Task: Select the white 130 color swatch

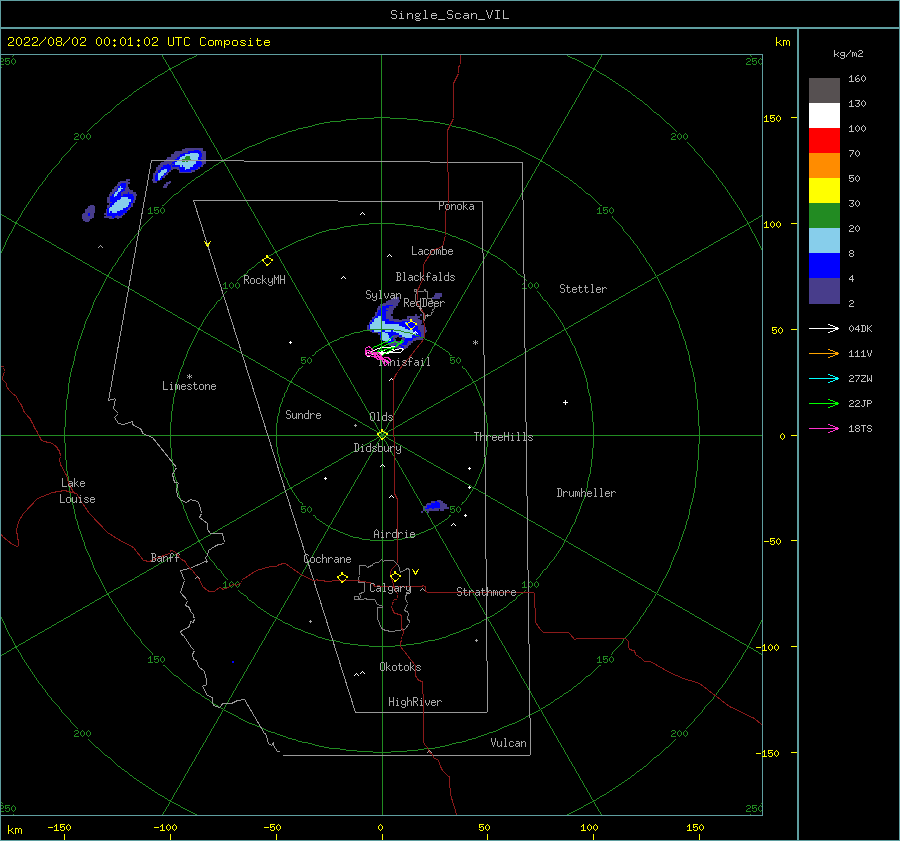Action: click(824, 115)
